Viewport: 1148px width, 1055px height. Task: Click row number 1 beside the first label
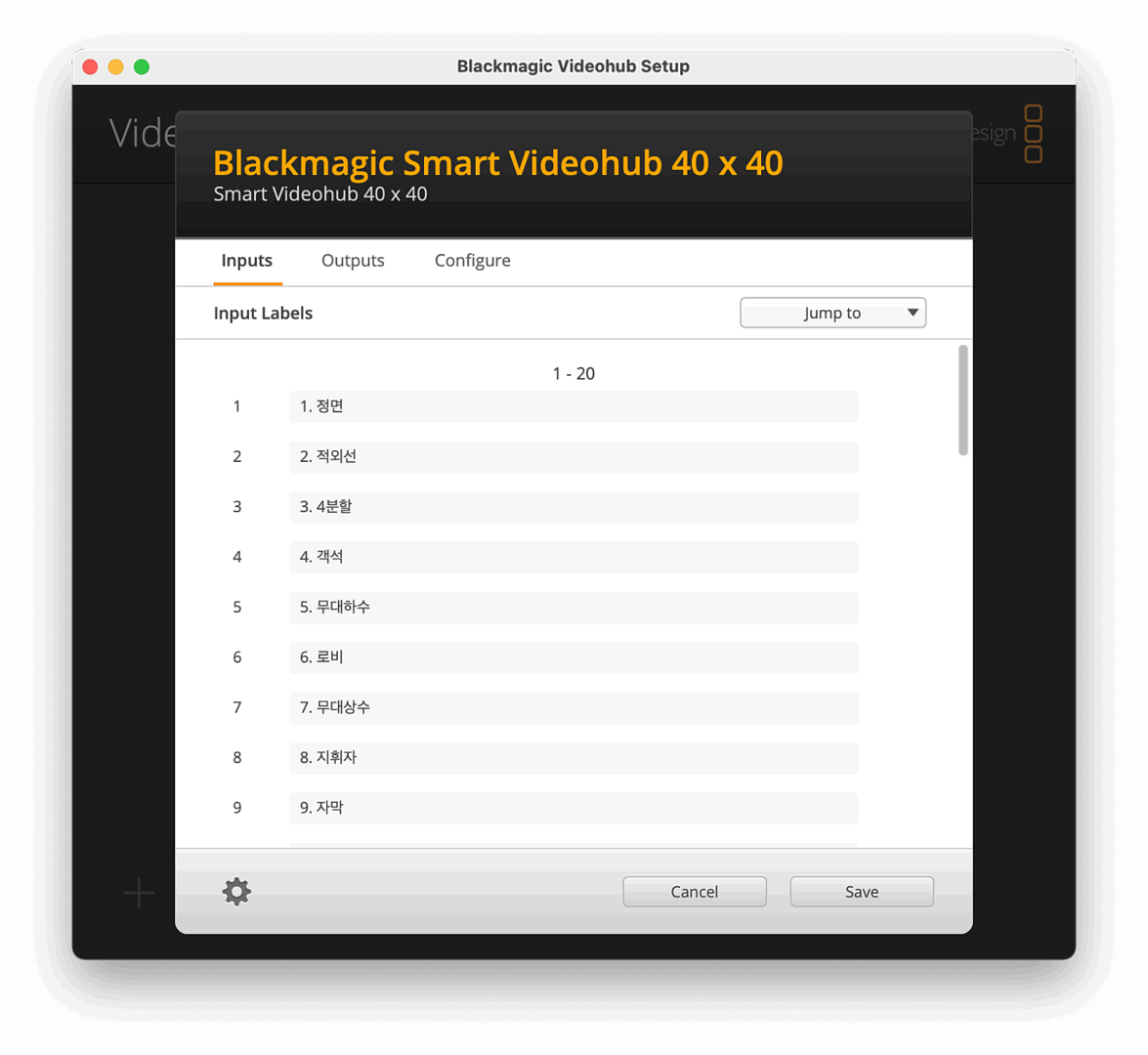click(x=236, y=406)
